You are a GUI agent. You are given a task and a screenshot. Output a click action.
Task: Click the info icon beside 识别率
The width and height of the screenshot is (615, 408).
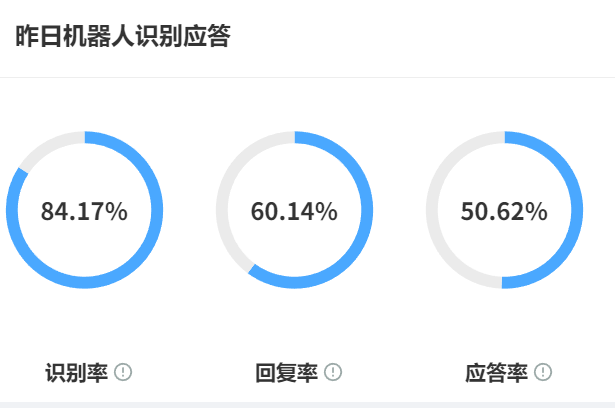click(123, 373)
